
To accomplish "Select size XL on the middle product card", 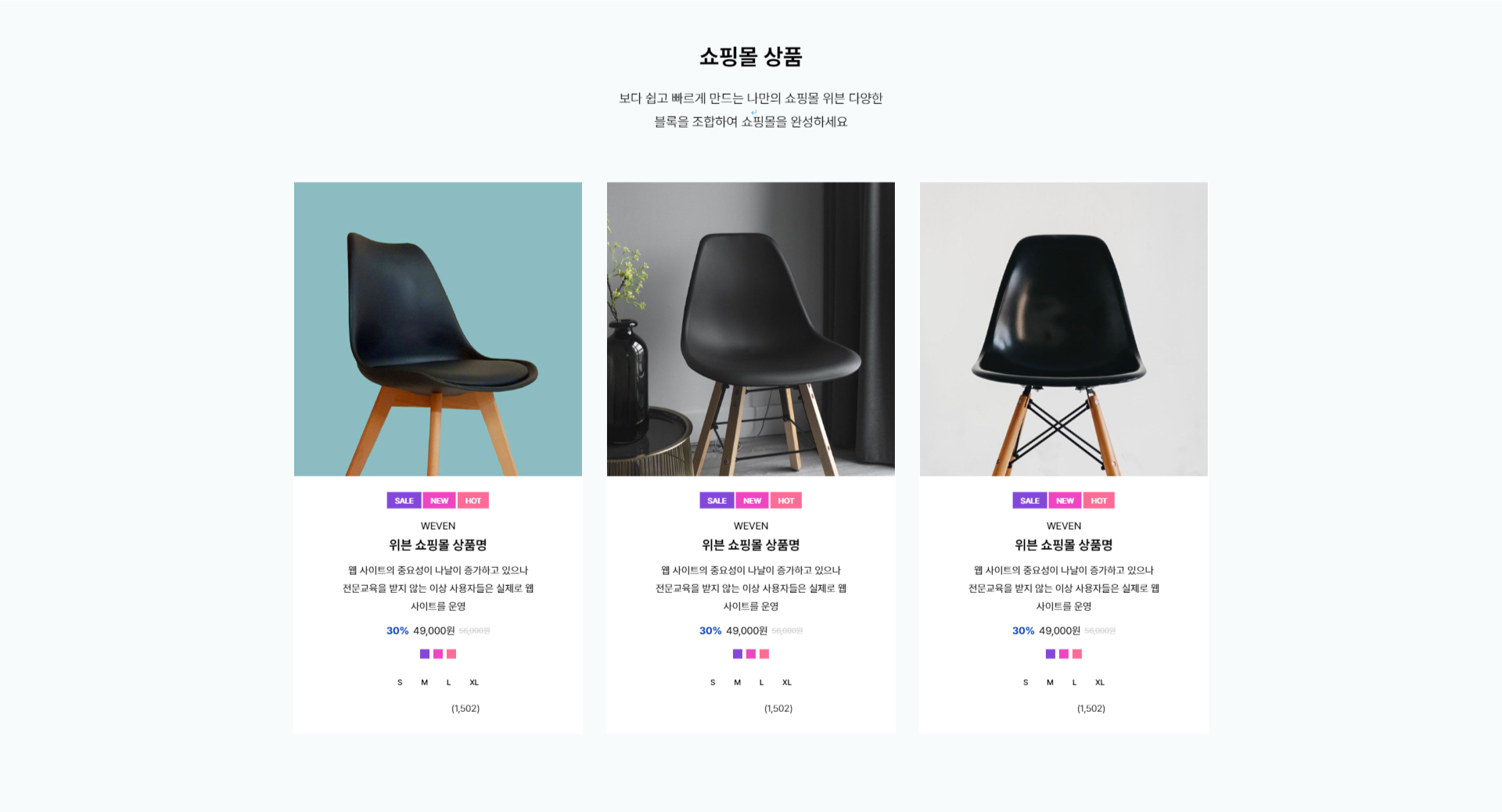I will [787, 682].
